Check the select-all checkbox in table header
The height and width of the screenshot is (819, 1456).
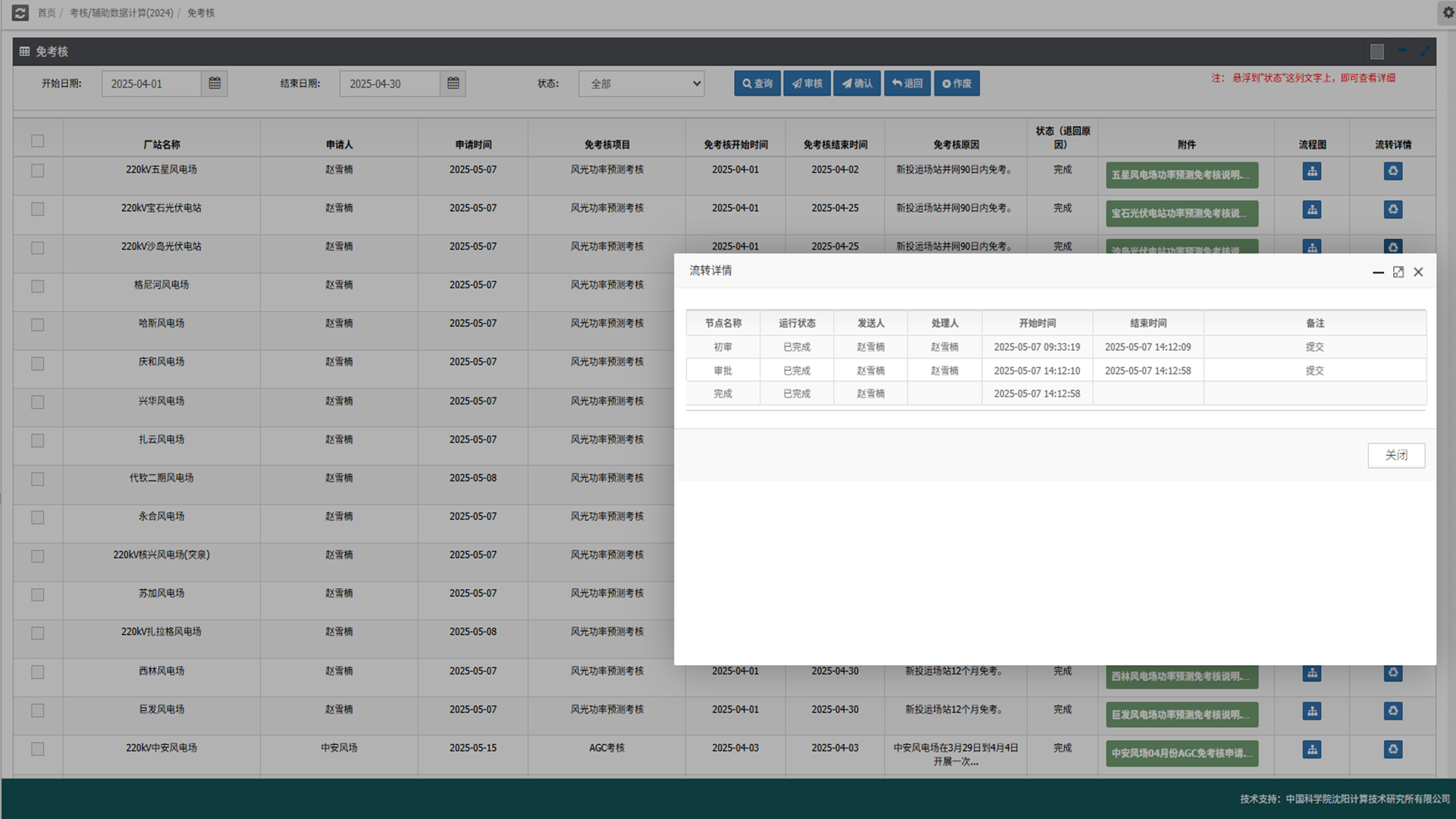point(38,141)
